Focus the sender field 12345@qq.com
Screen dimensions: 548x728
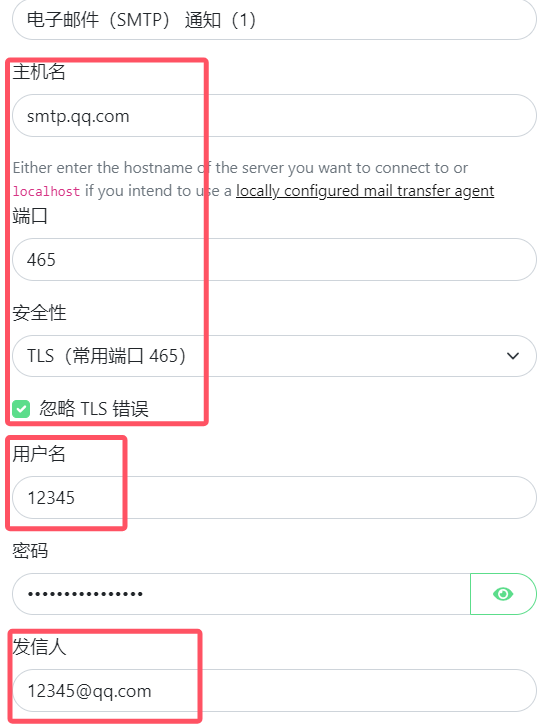pyautogui.click(x=274, y=690)
